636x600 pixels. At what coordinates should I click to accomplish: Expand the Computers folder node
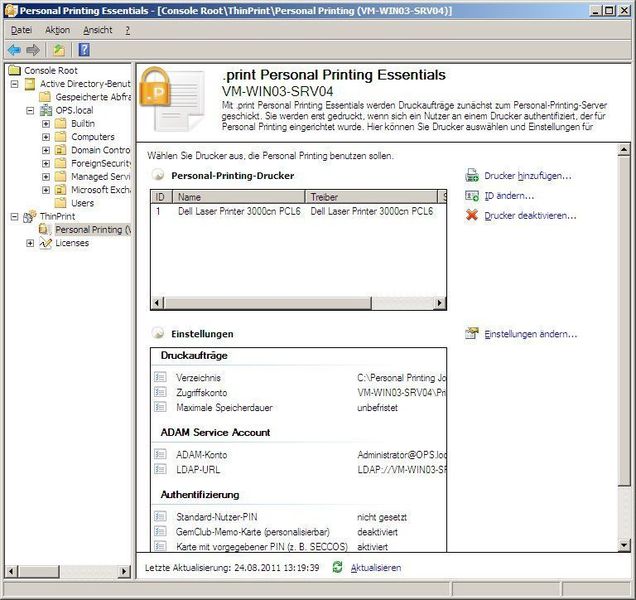tap(46, 137)
